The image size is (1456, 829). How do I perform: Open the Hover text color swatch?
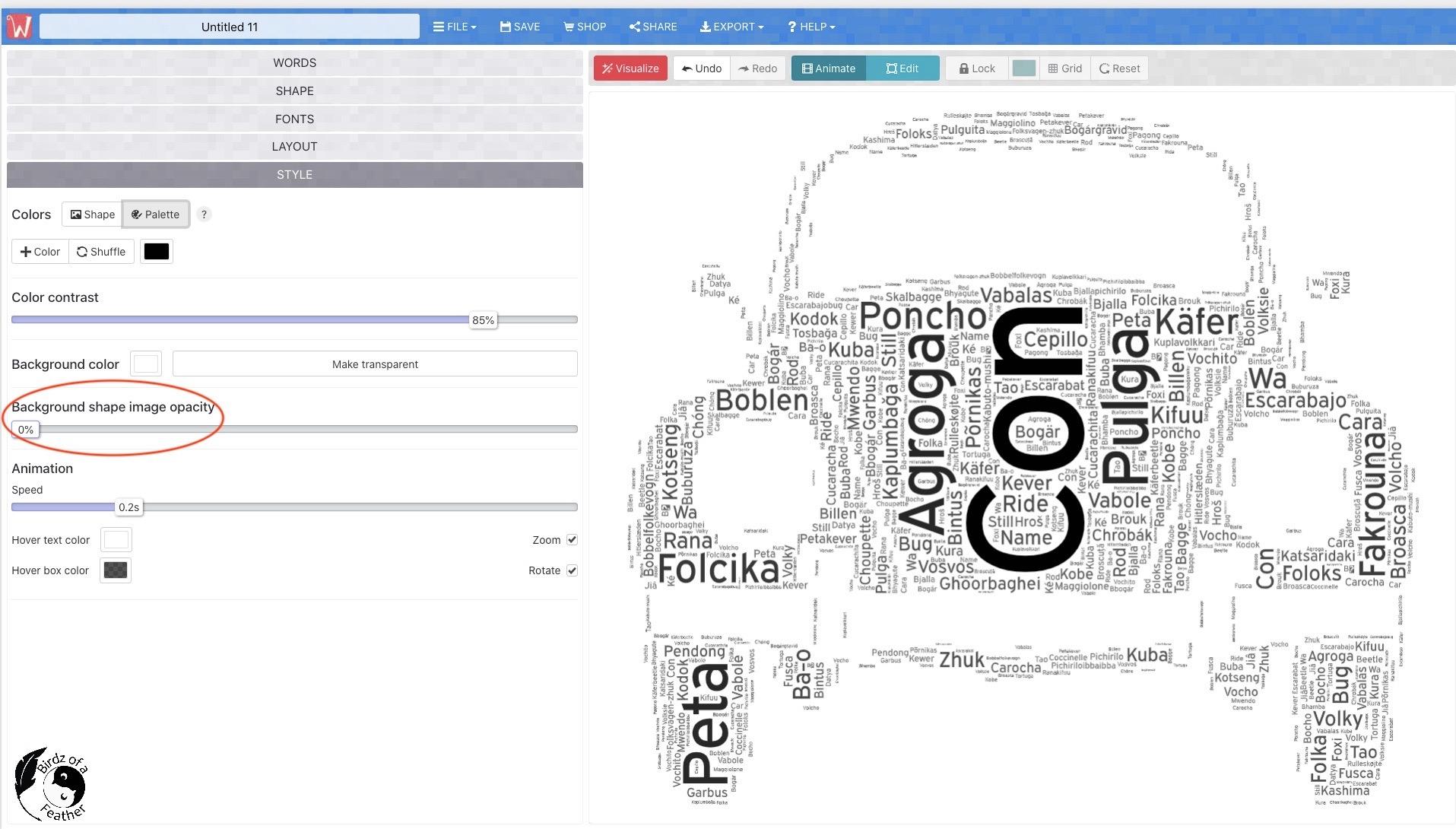116,540
